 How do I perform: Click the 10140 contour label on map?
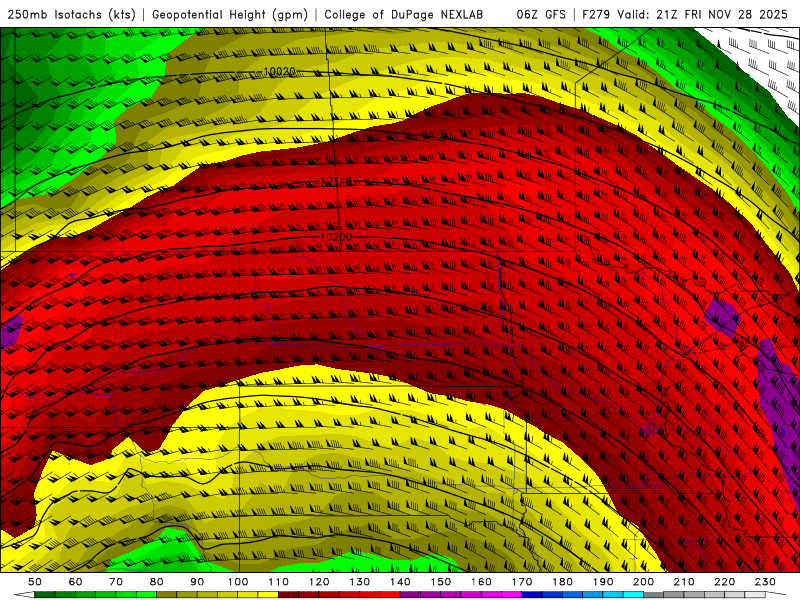(336, 181)
